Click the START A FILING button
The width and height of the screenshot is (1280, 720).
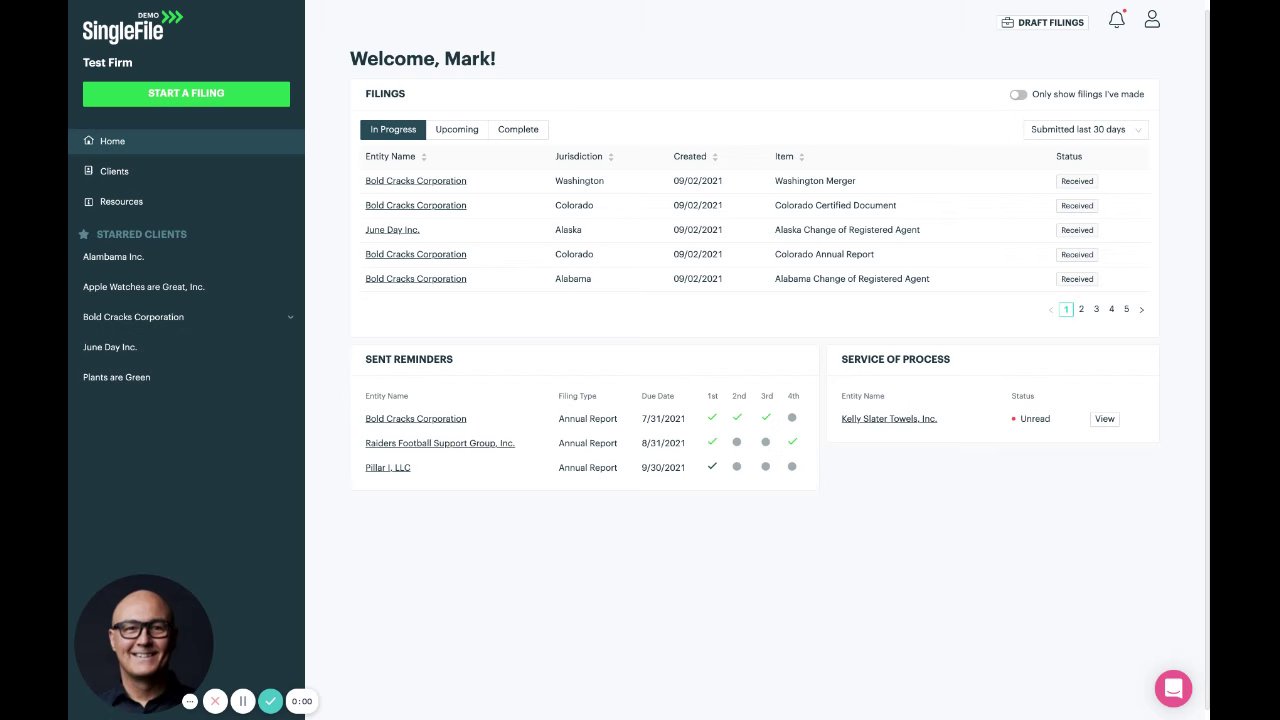186,93
